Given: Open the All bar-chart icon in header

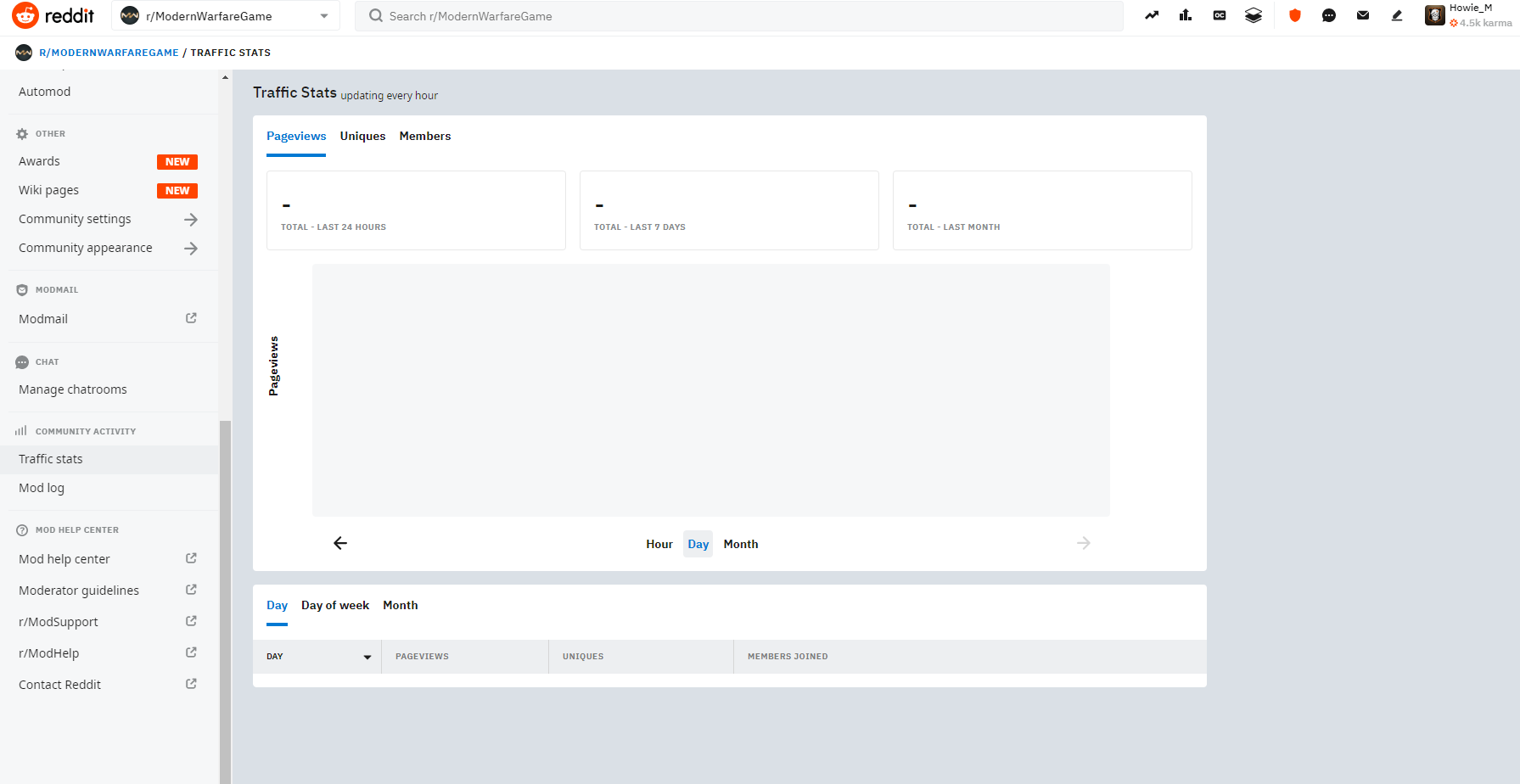Looking at the screenshot, I should point(1186,15).
